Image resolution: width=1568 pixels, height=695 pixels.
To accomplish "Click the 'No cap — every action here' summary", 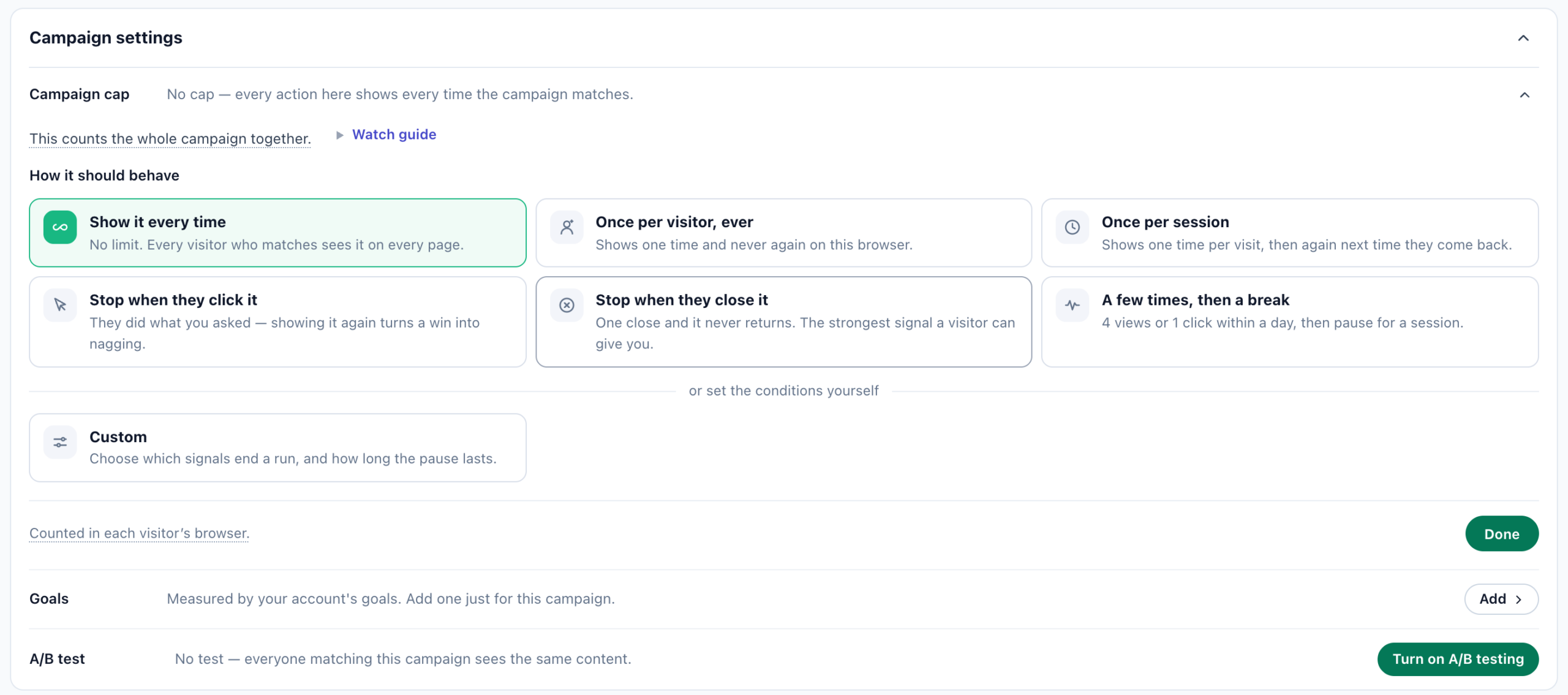I will [x=400, y=94].
